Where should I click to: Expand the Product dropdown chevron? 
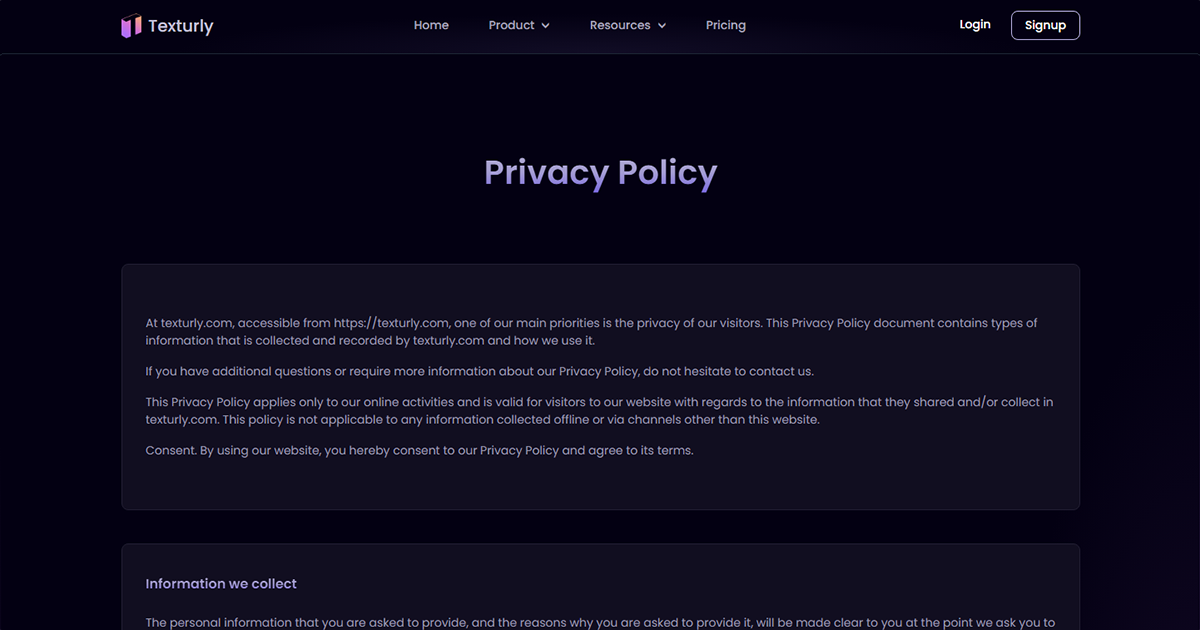545,26
